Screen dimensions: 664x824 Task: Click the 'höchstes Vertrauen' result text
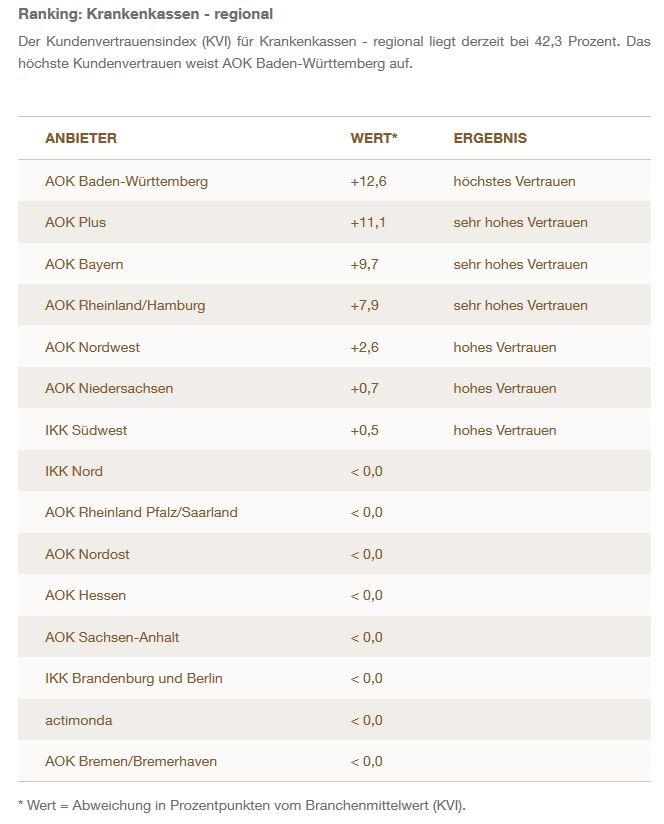(514, 181)
